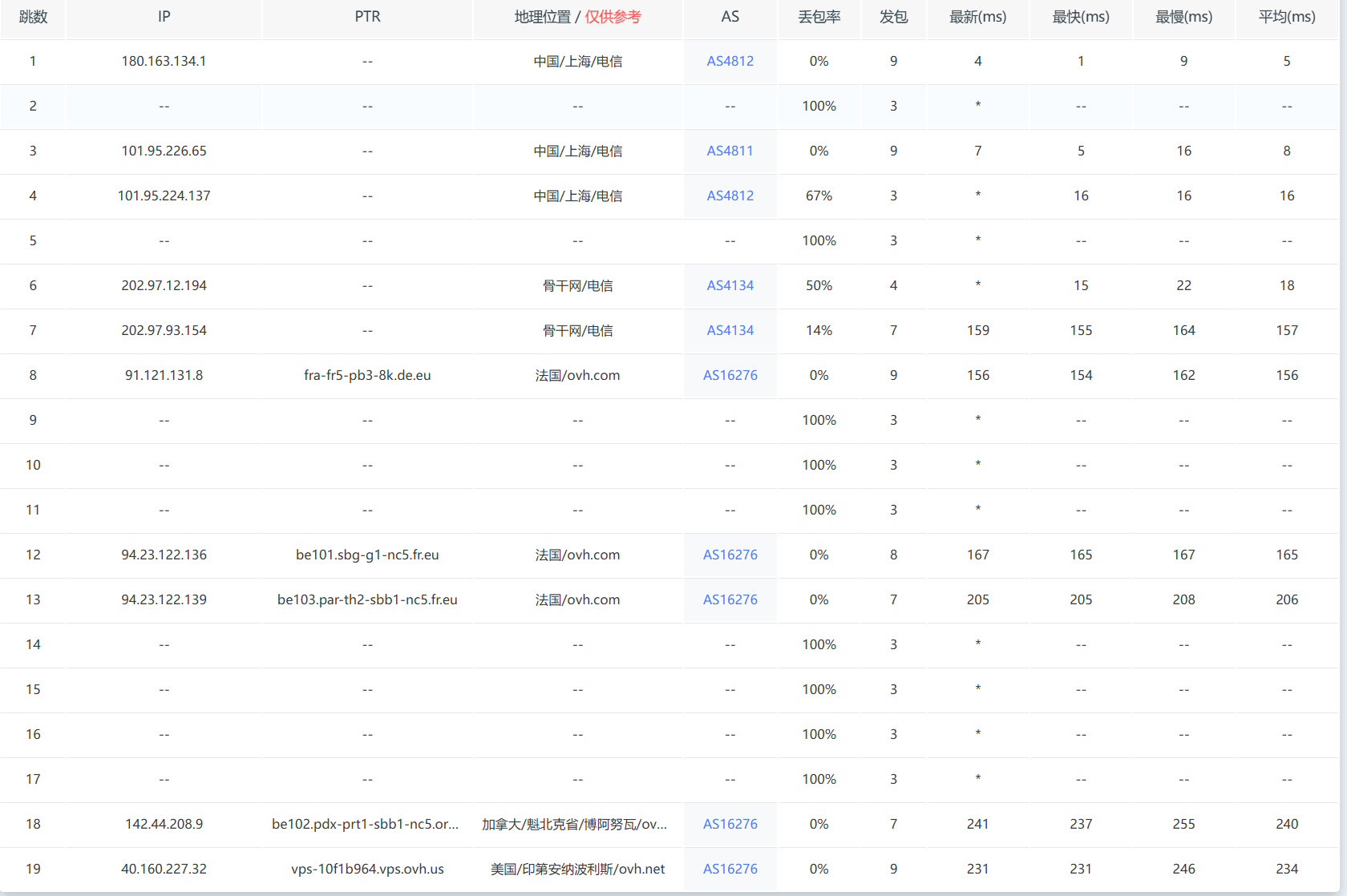Open the AS4134 link on hop 6

[x=730, y=285]
